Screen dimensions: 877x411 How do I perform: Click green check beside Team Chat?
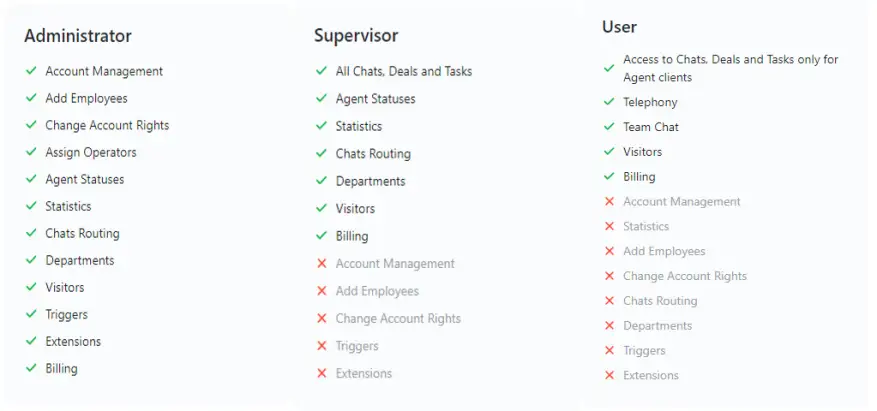(x=609, y=126)
